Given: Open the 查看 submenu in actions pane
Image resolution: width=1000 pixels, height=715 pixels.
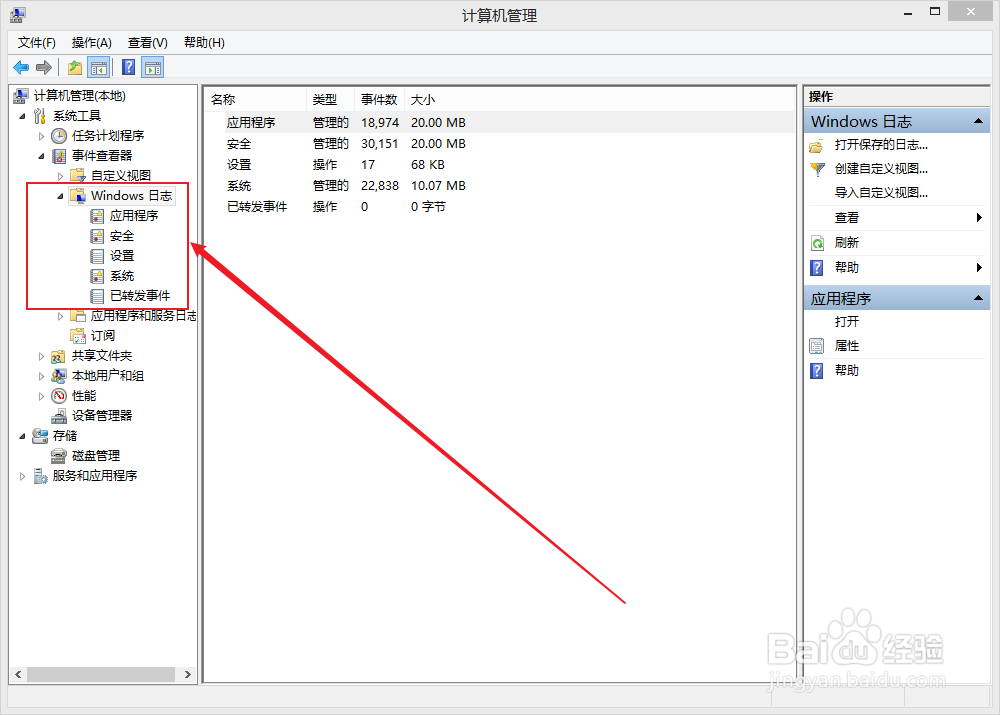Looking at the screenshot, I should coord(897,218).
